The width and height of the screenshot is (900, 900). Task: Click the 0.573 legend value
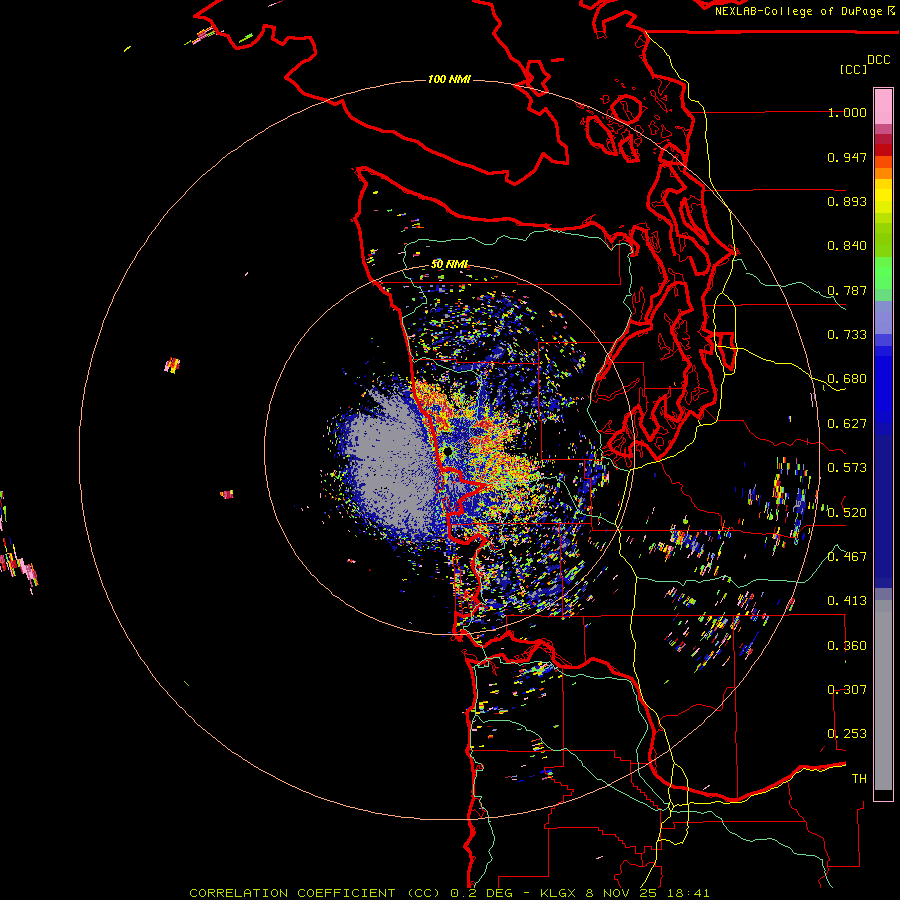point(847,468)
